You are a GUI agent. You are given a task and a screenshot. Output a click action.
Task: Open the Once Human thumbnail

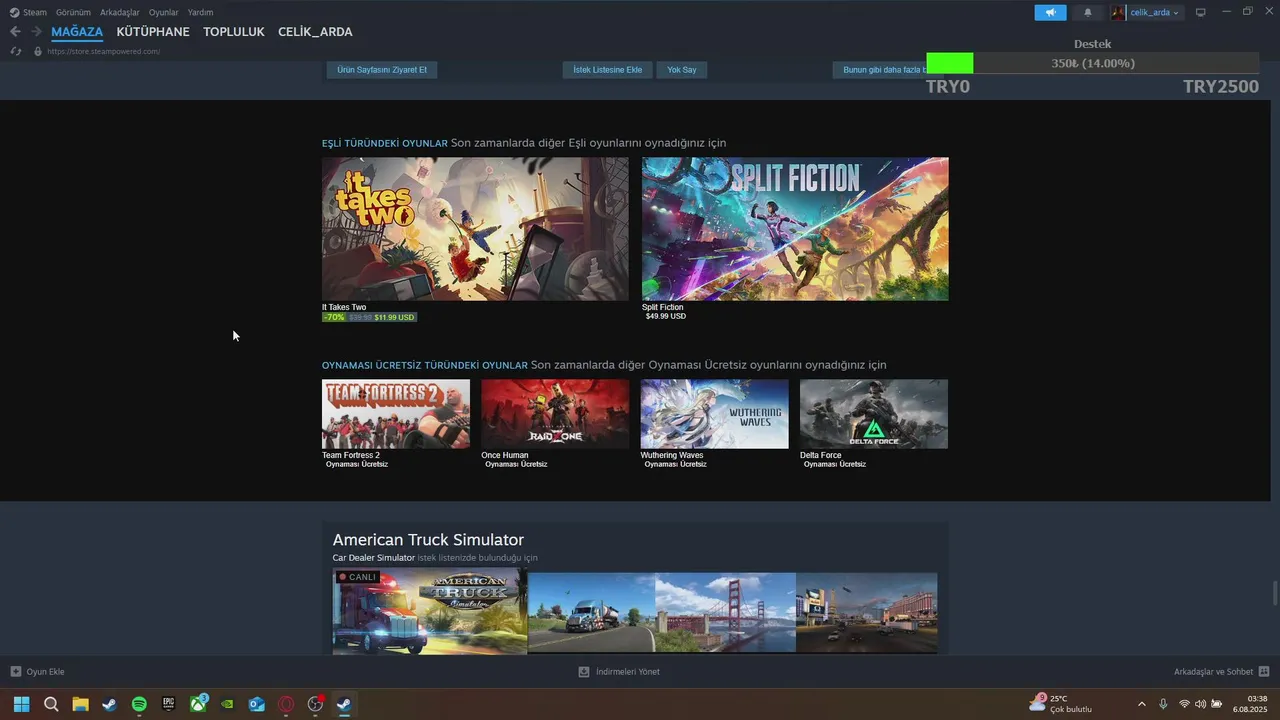[x=555, y=414]
